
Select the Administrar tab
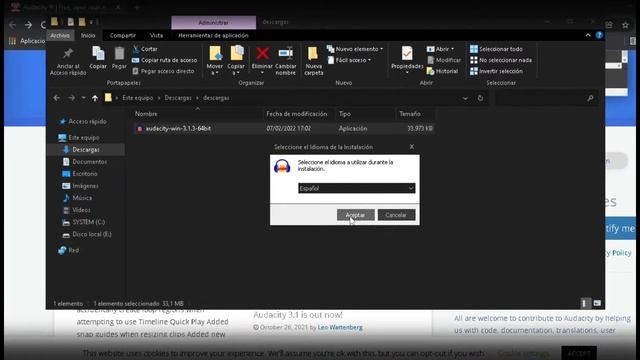pos(213,22)
